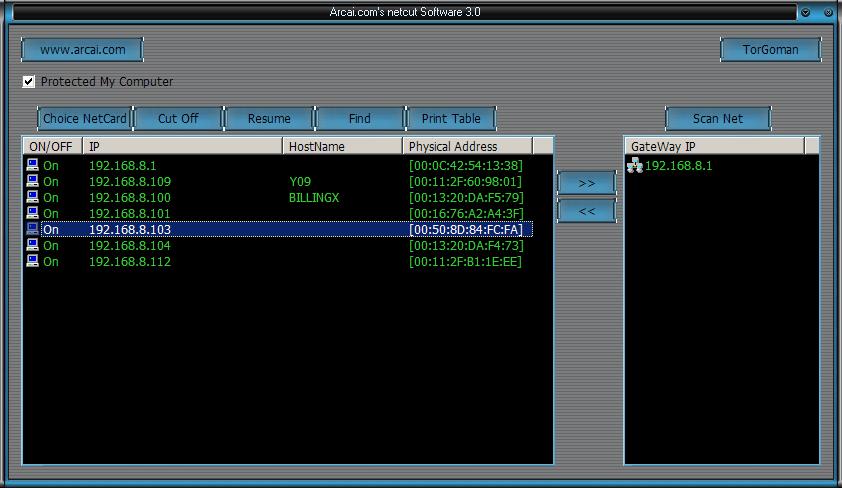Click the Scan Net button
The image size is (842, 488).
pos(718,119)
